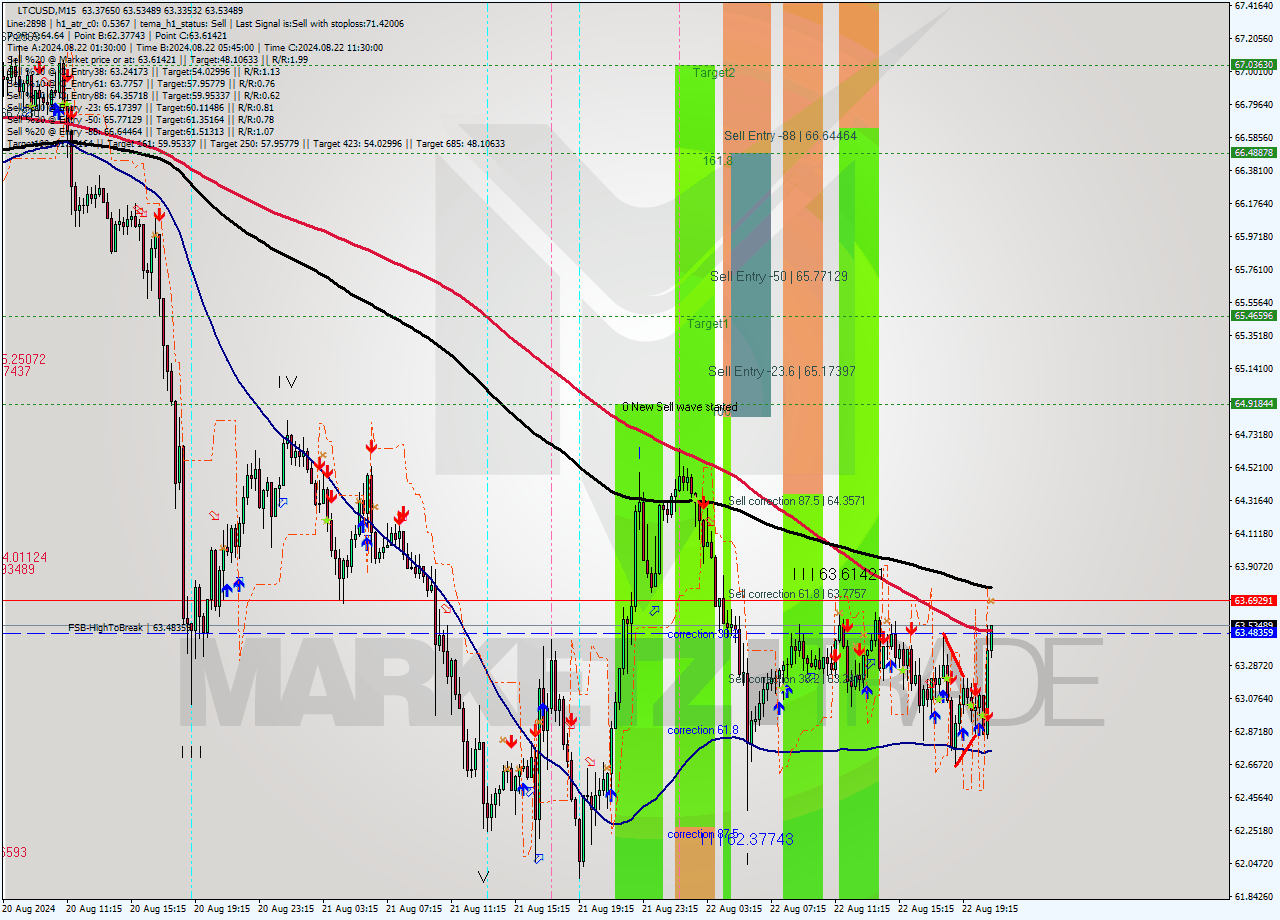Select the 'Last Signal is:Sell with stoploss' info line
This screenshot has width=1280, height=920.
tap(319, 23)
